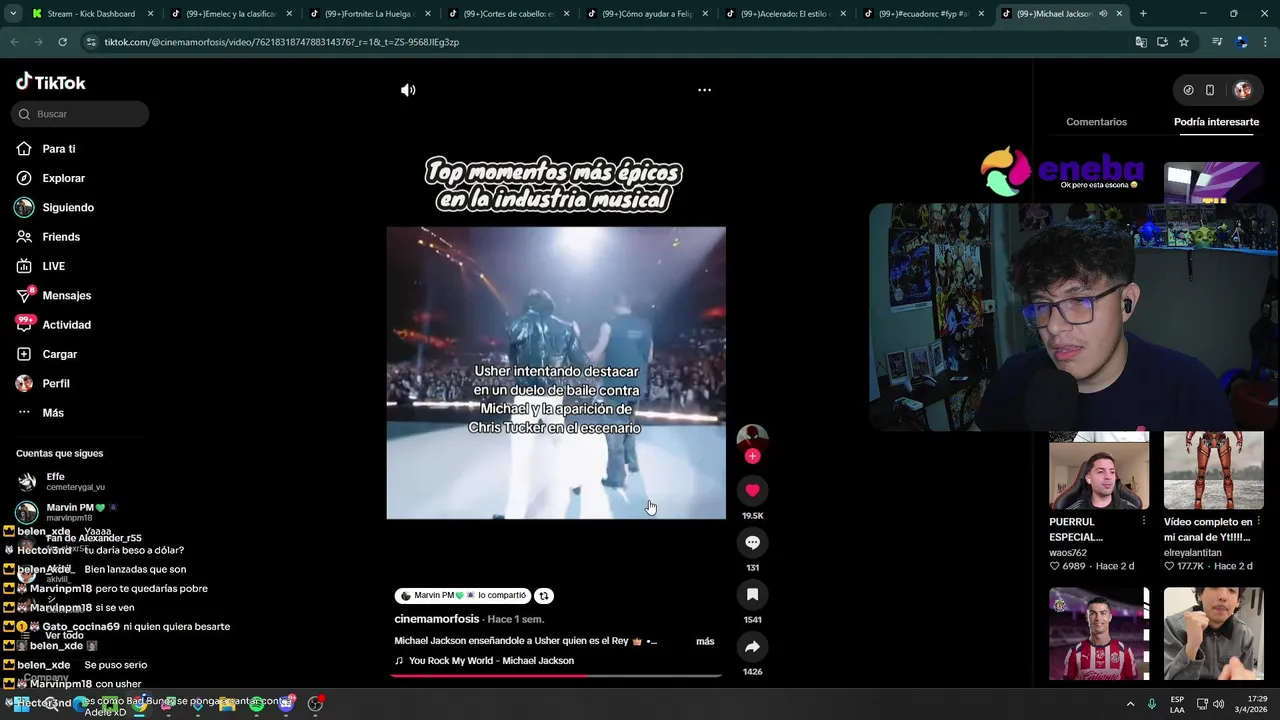Open the Cristiano Ronaldo jersey video thumbnail
Screen dimensions: 1280x720
pyautogui.click(x=1099, y=634)
